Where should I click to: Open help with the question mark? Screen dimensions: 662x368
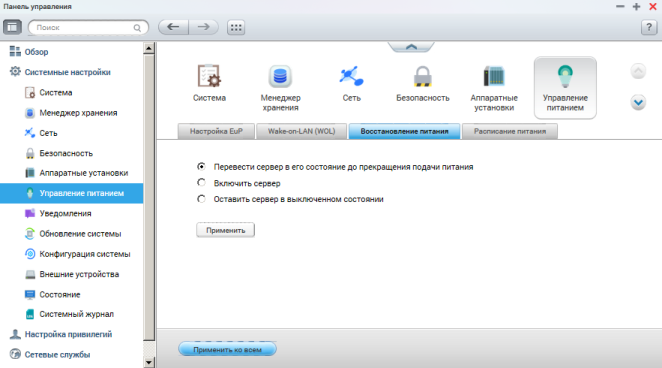tap(649, 27)
